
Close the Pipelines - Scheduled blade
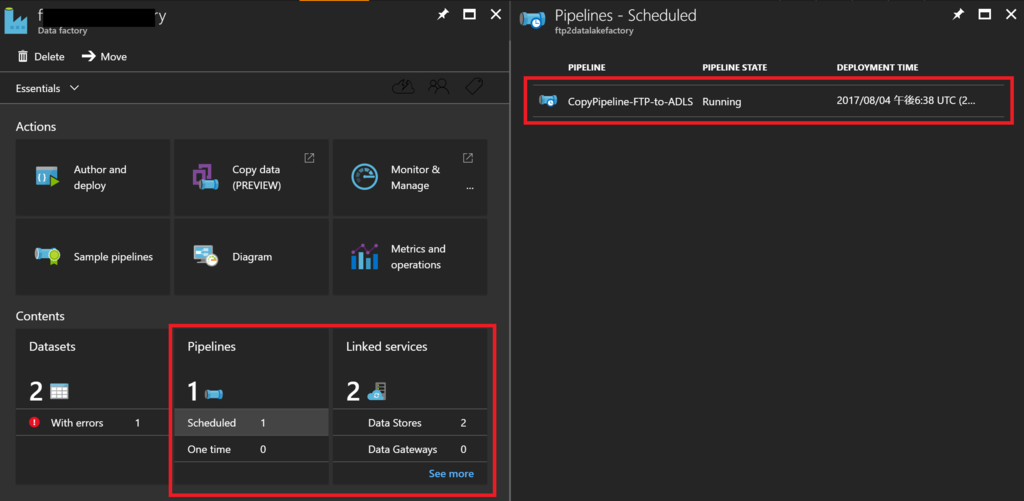click(x=1011, y=14)
